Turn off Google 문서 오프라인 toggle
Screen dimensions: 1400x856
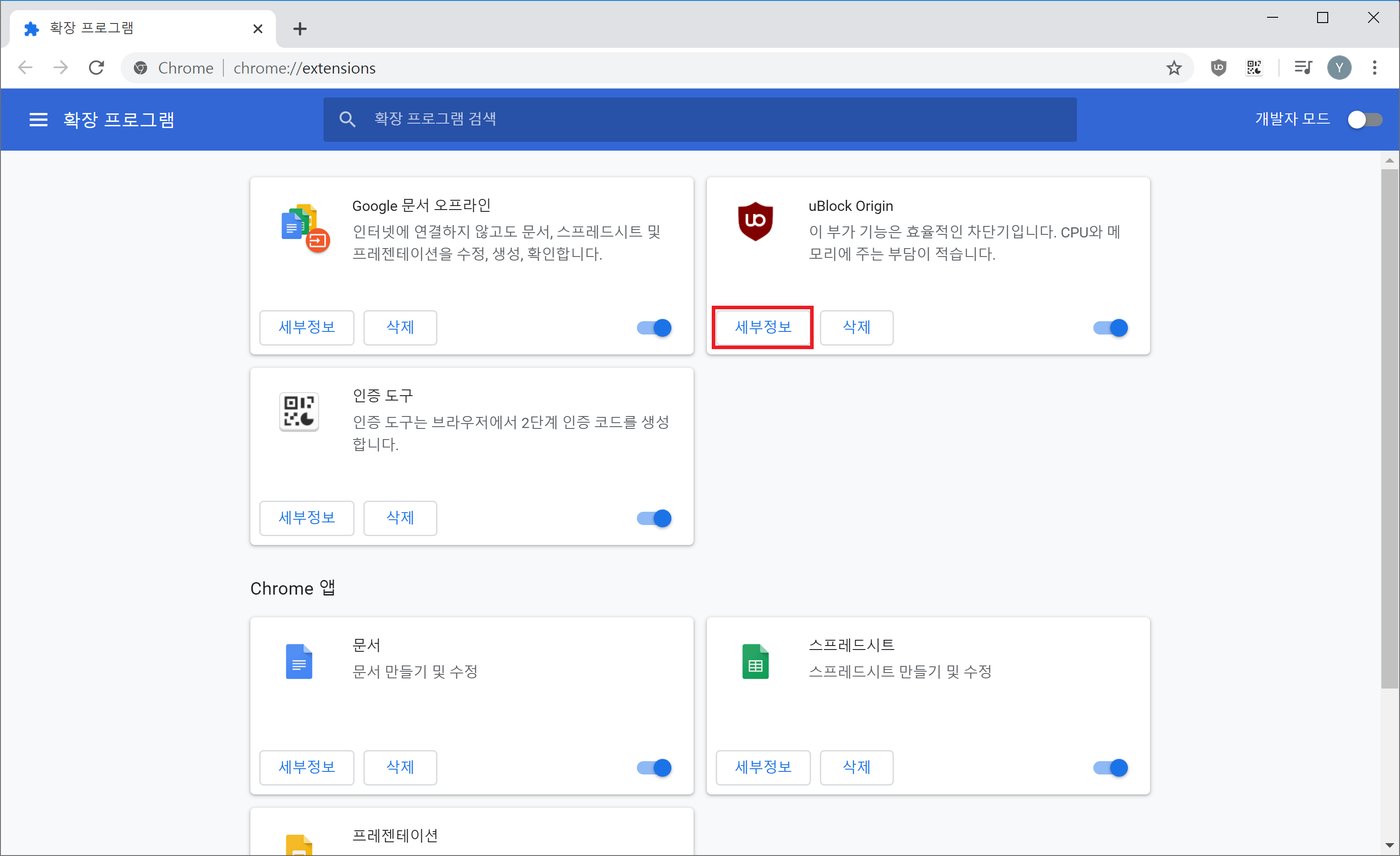(x=654, y=328)
